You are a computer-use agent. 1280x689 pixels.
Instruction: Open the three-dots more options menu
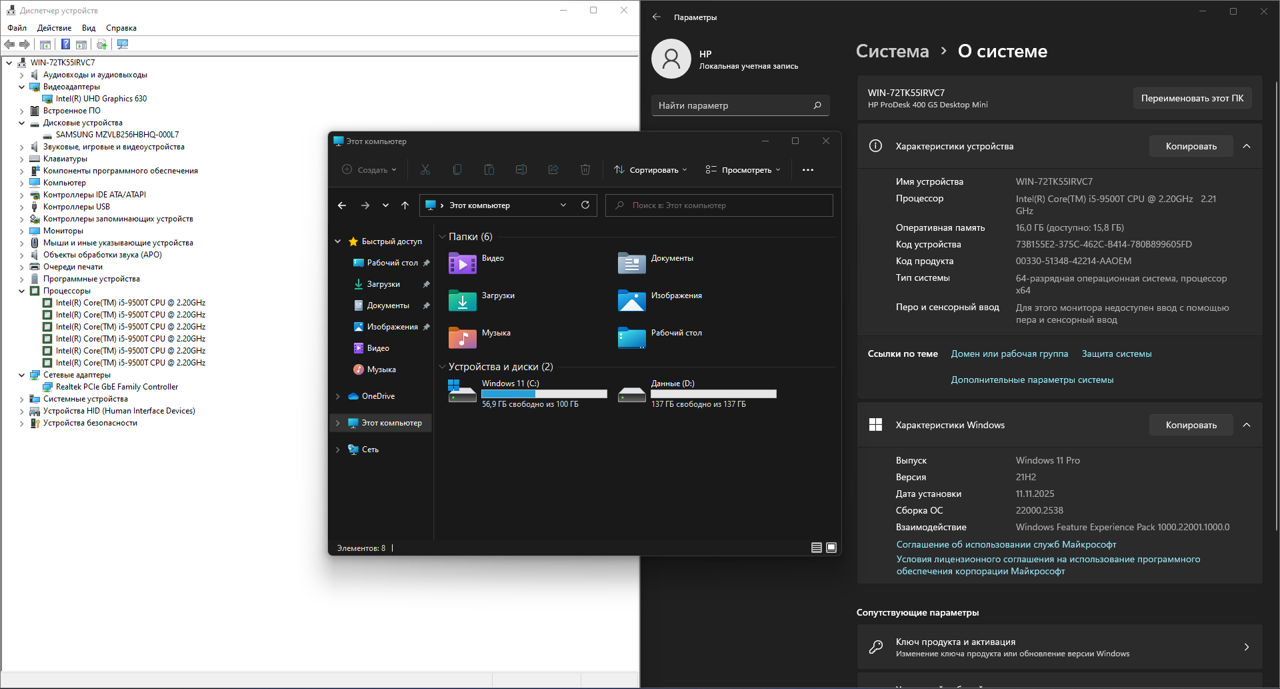[x=808, y=170]
